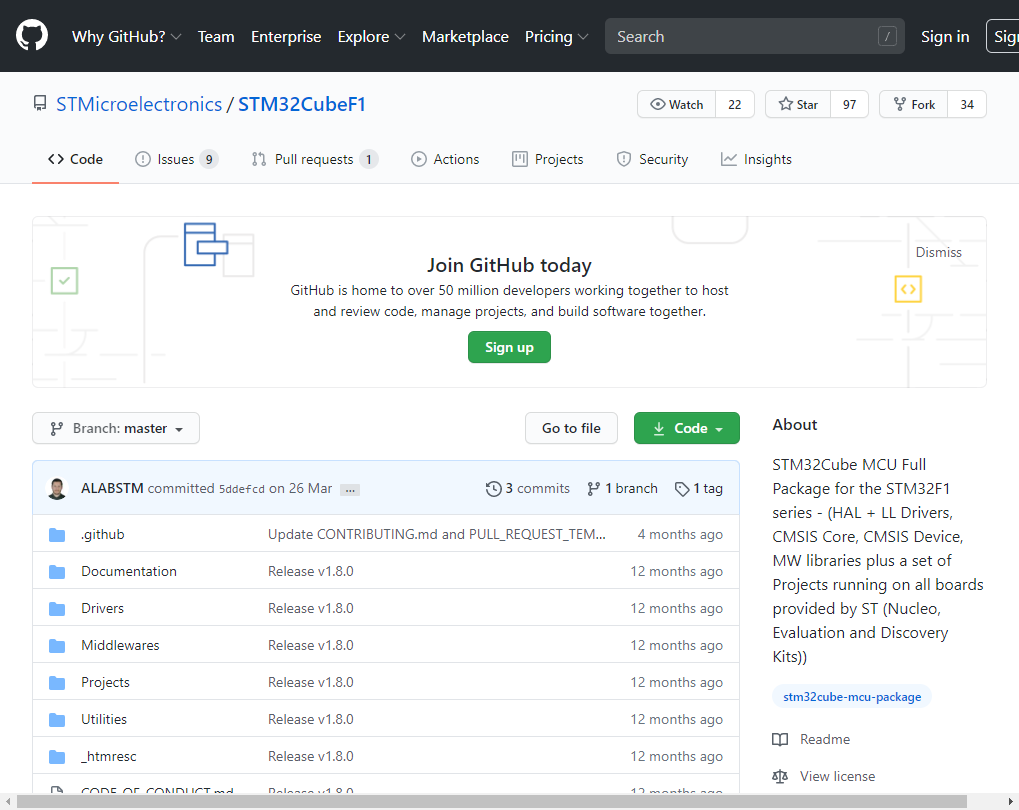Click the Documentation folder icon

pyautogui.click(x=57, y=571)
